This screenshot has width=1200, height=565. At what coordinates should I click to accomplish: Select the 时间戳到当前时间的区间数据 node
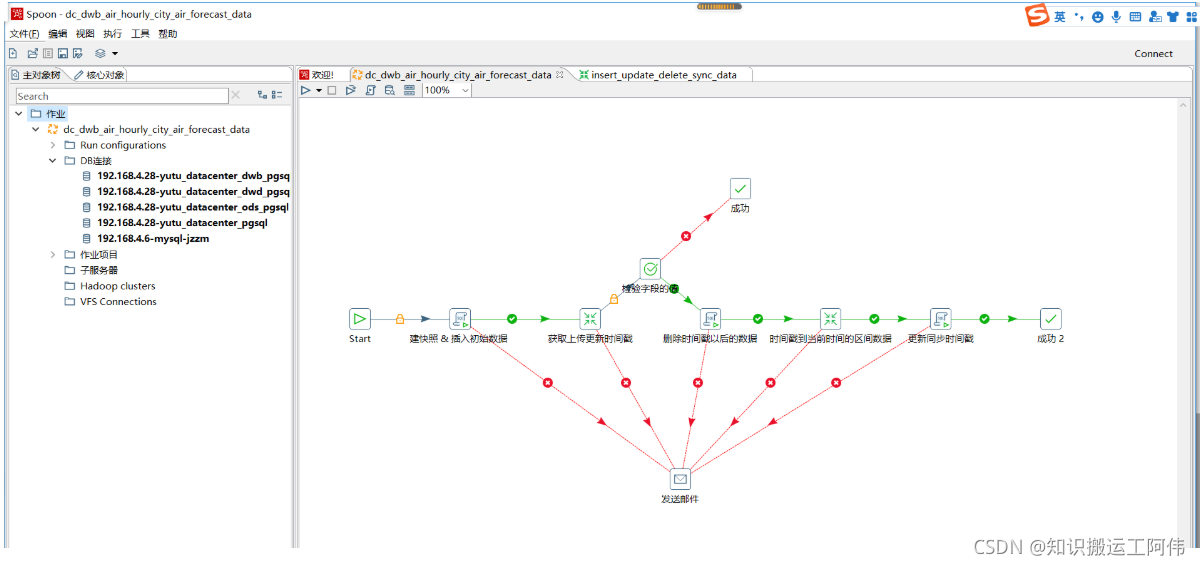pos(830,319)
